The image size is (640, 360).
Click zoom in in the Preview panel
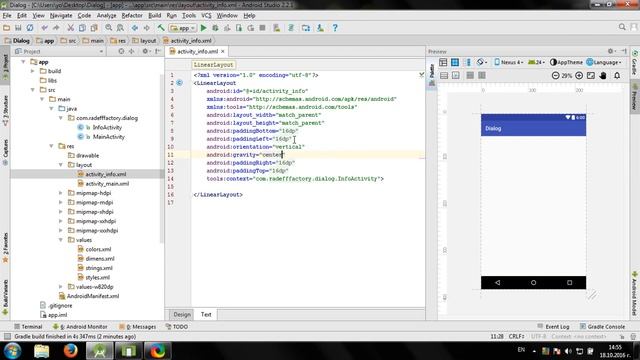coord(579,76)
